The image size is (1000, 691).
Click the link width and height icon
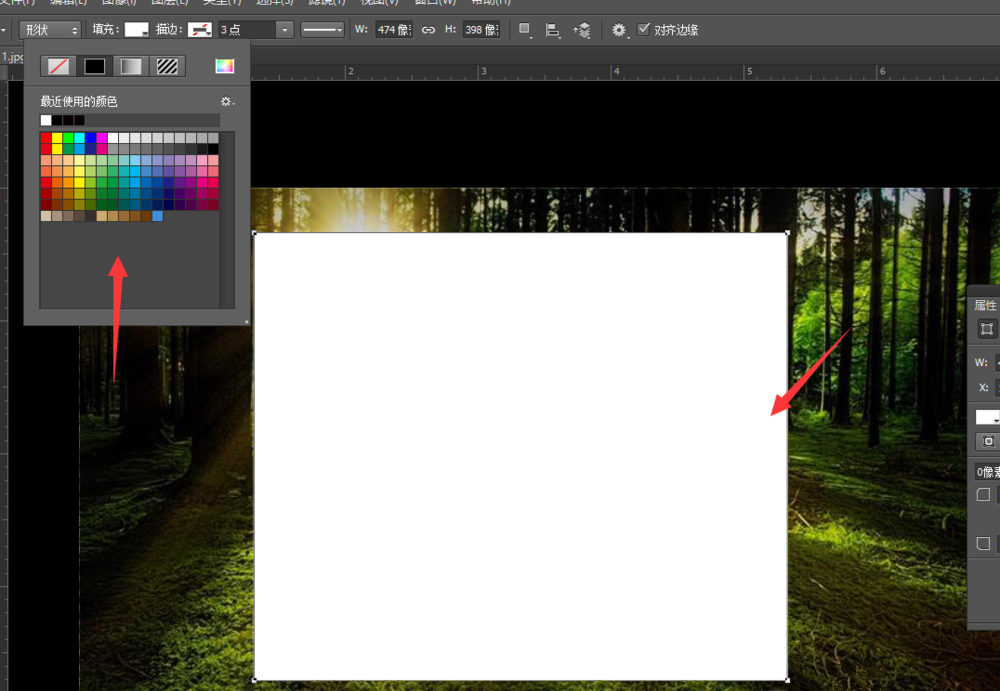428,30
